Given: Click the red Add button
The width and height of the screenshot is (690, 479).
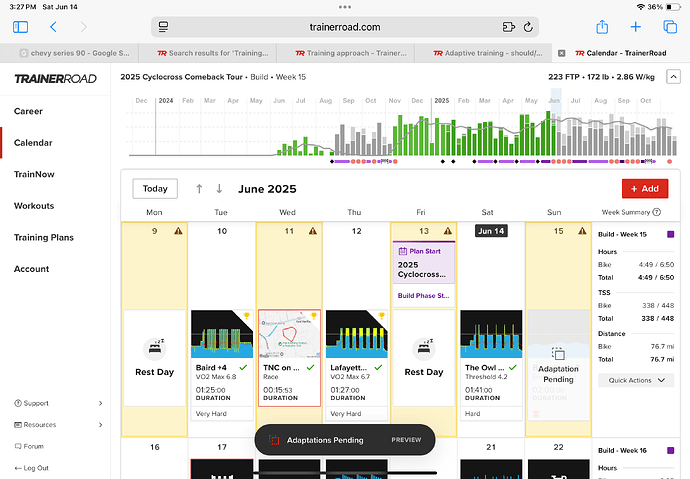Looking at the screenshot, I should click(x=645, y=189).
